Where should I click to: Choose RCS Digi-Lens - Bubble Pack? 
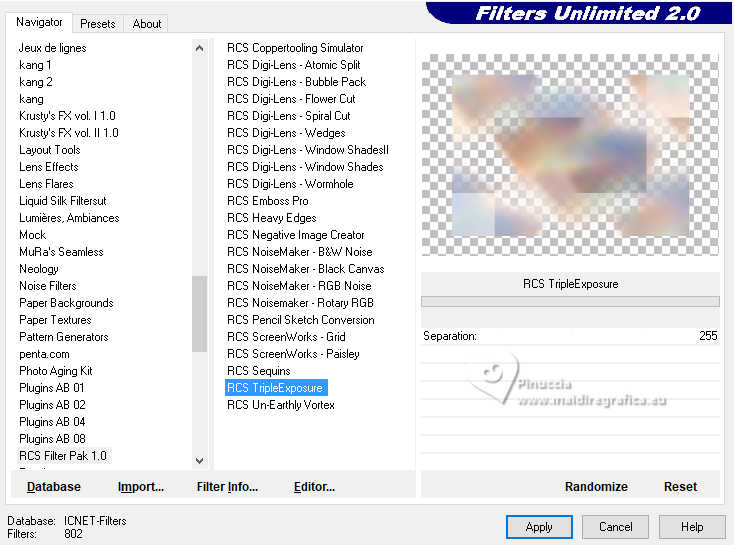click(x=296, y=82)
